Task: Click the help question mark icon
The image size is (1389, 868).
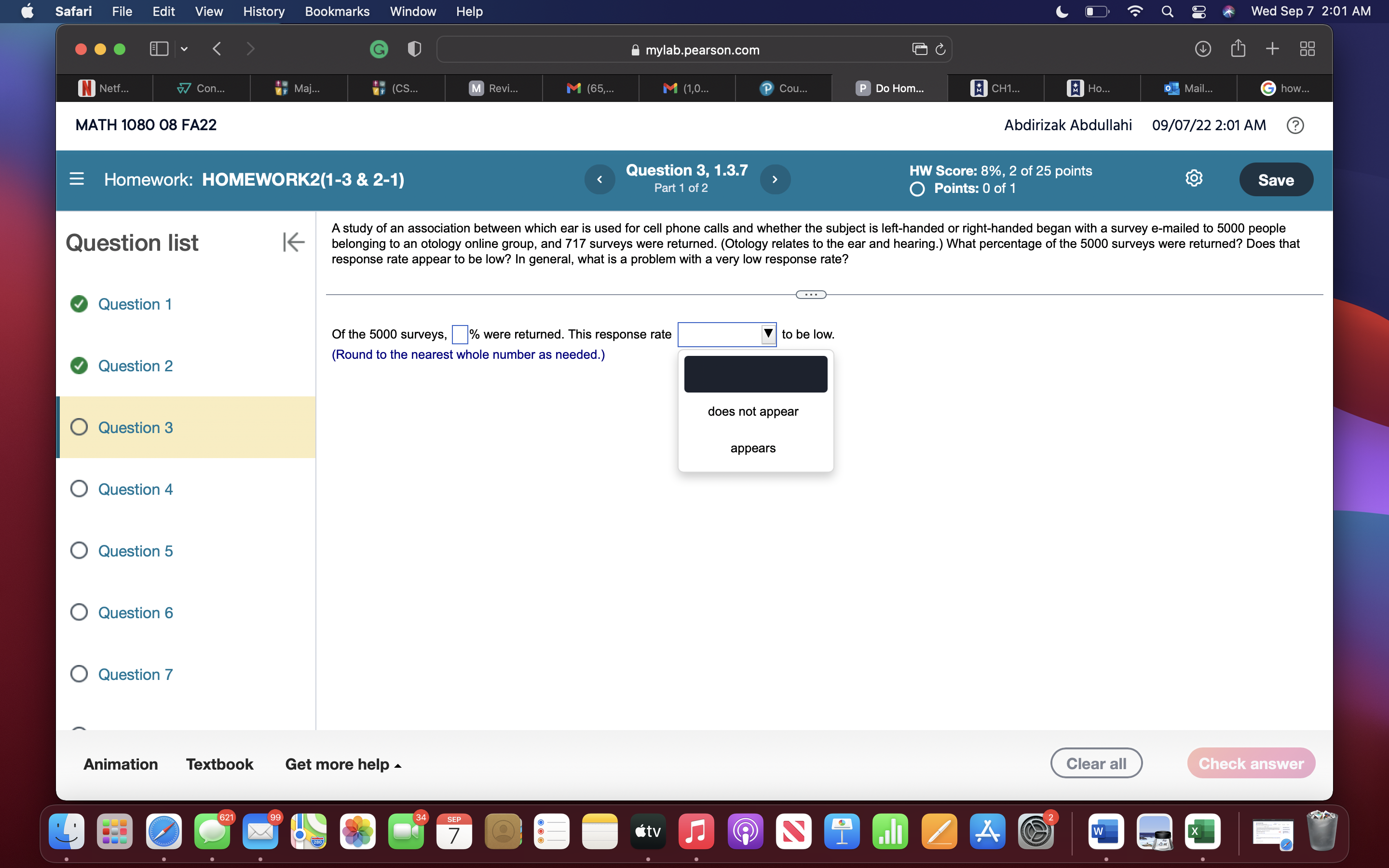Action: (x=1295, y=124)
